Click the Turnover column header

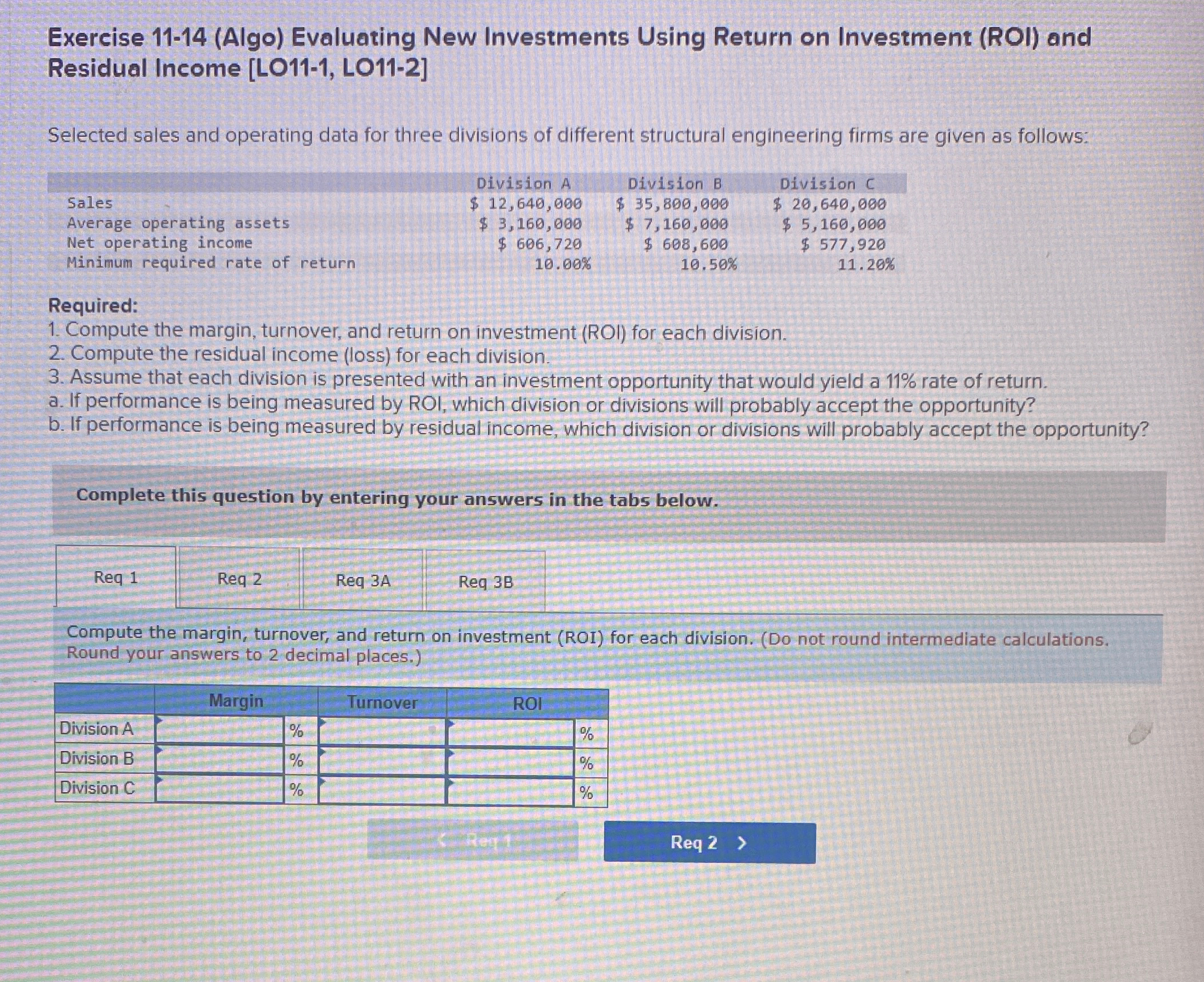(382, 702)
